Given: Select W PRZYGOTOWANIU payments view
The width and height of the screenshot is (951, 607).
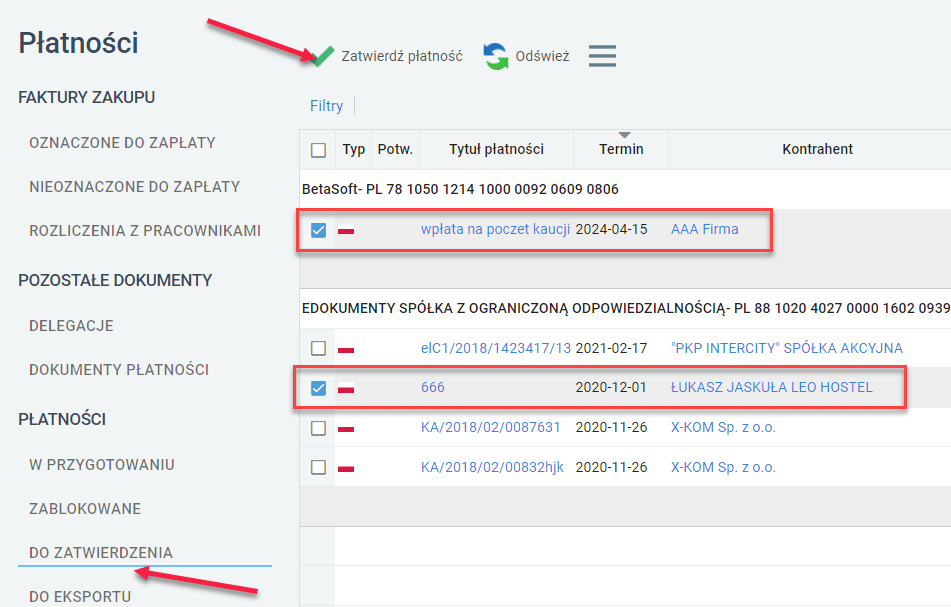Looking at the screenshot, I should coord(102,464).
